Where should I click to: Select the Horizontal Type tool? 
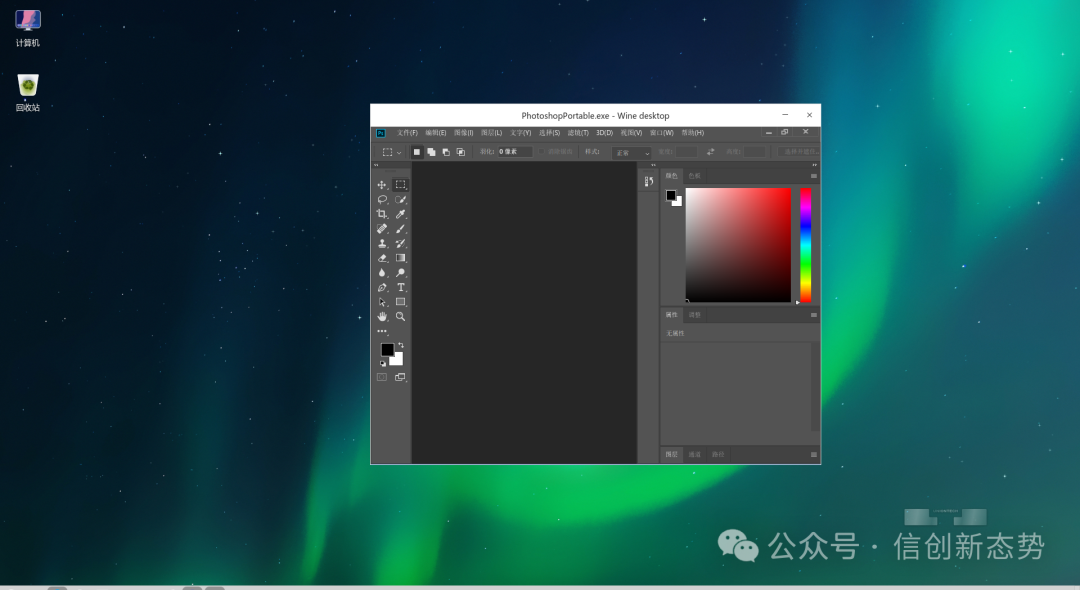[x=400, y=287]
